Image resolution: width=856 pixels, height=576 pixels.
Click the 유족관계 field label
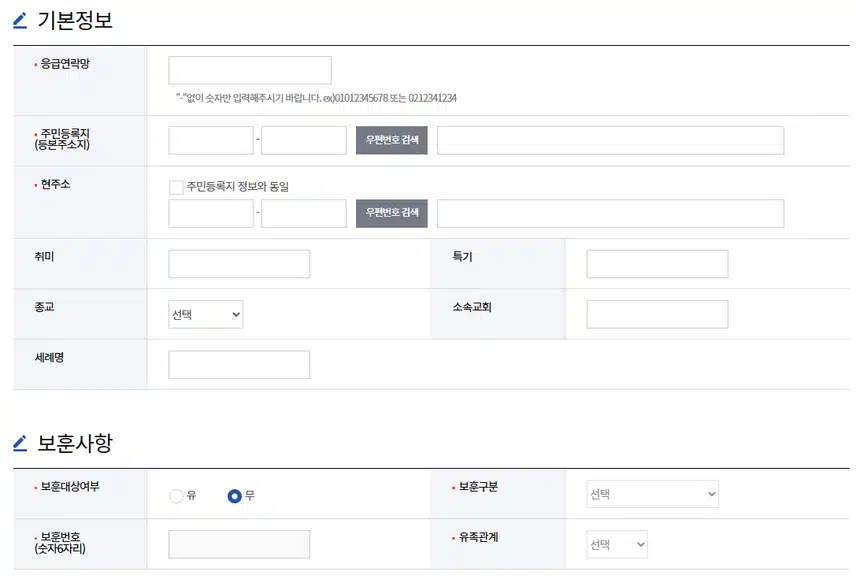[478, 537]
